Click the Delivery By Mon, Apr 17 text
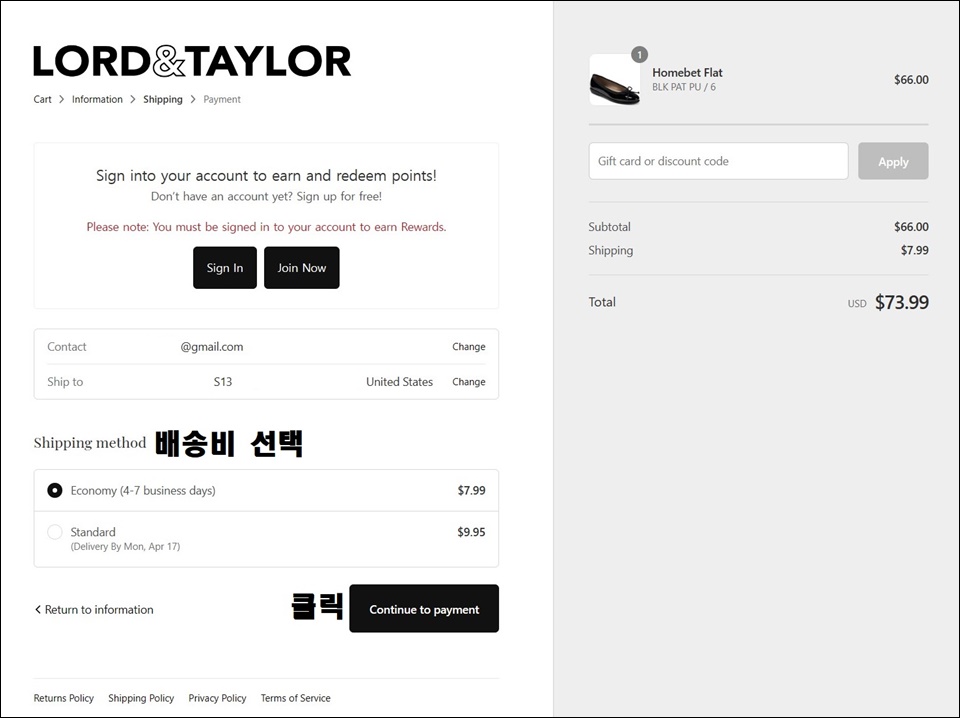 point(126,546)
